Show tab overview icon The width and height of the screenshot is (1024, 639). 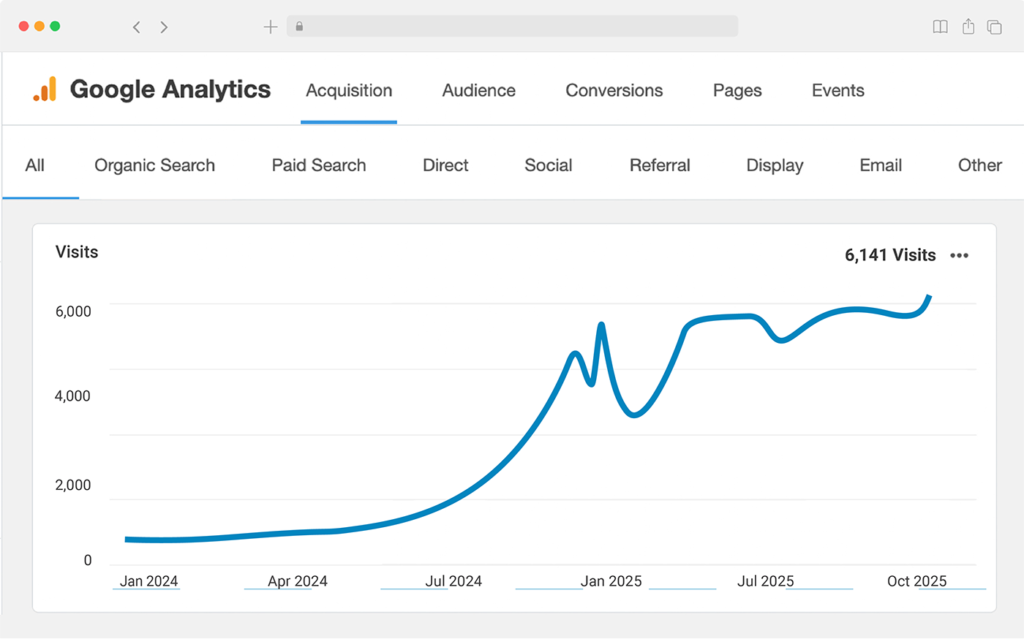pyautogui.click(x=995, y=27)
